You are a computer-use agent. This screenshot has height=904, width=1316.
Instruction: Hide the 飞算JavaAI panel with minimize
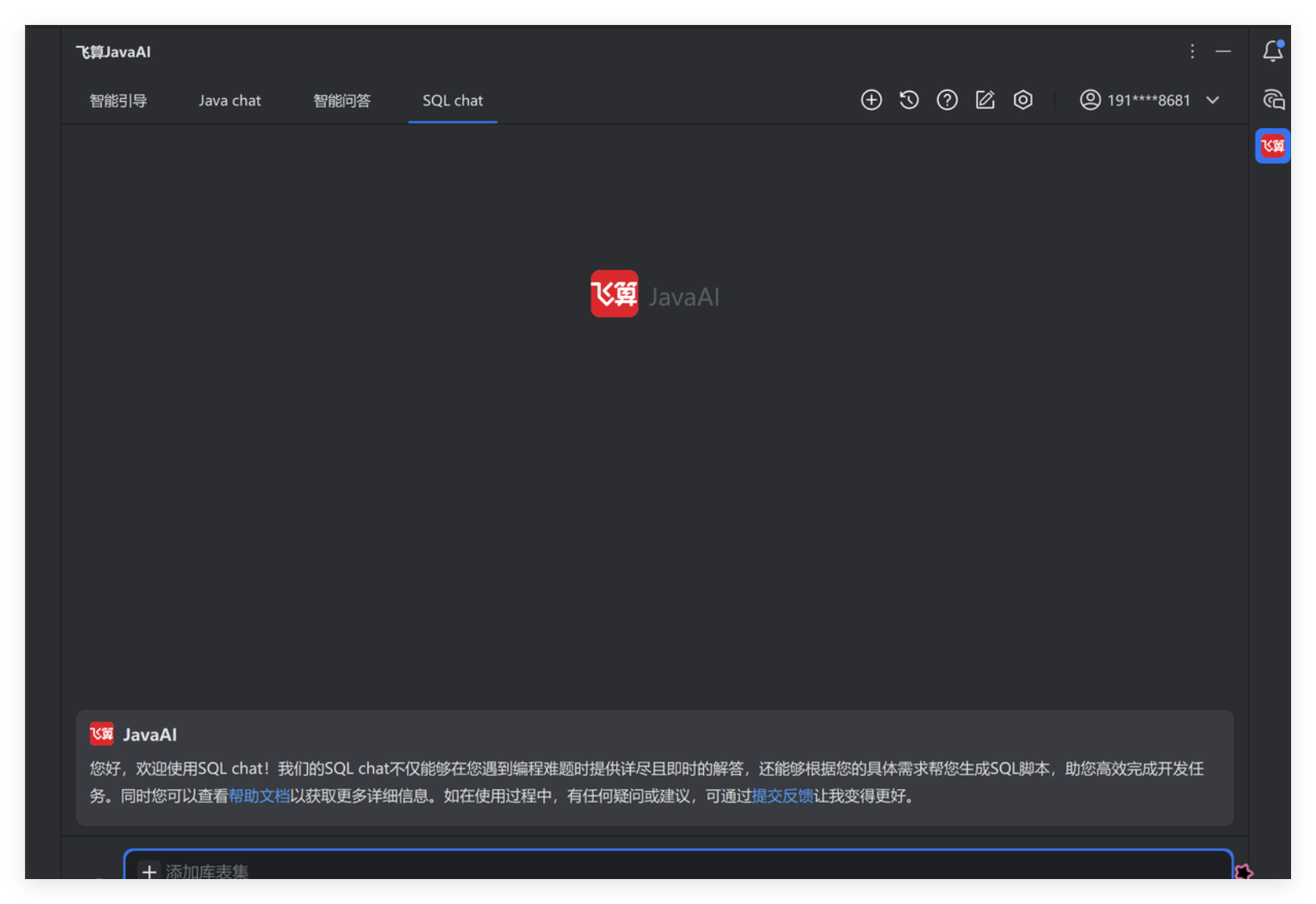(1223, 51)
